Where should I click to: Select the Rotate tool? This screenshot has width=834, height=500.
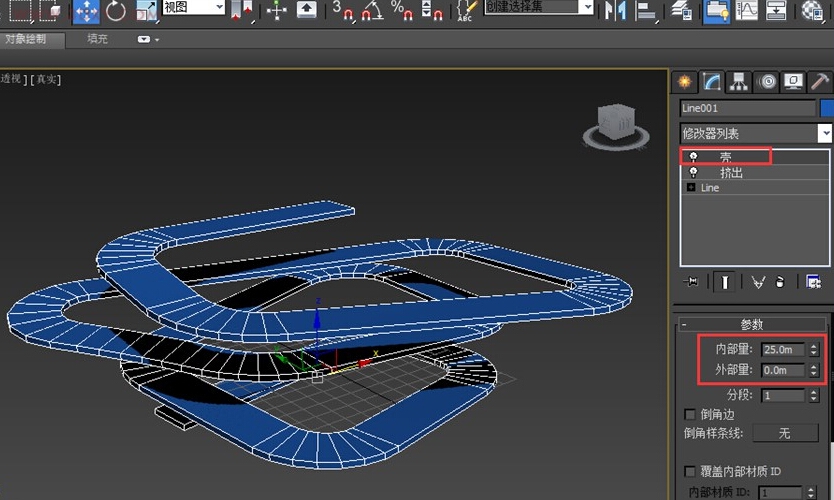point(115,11)
